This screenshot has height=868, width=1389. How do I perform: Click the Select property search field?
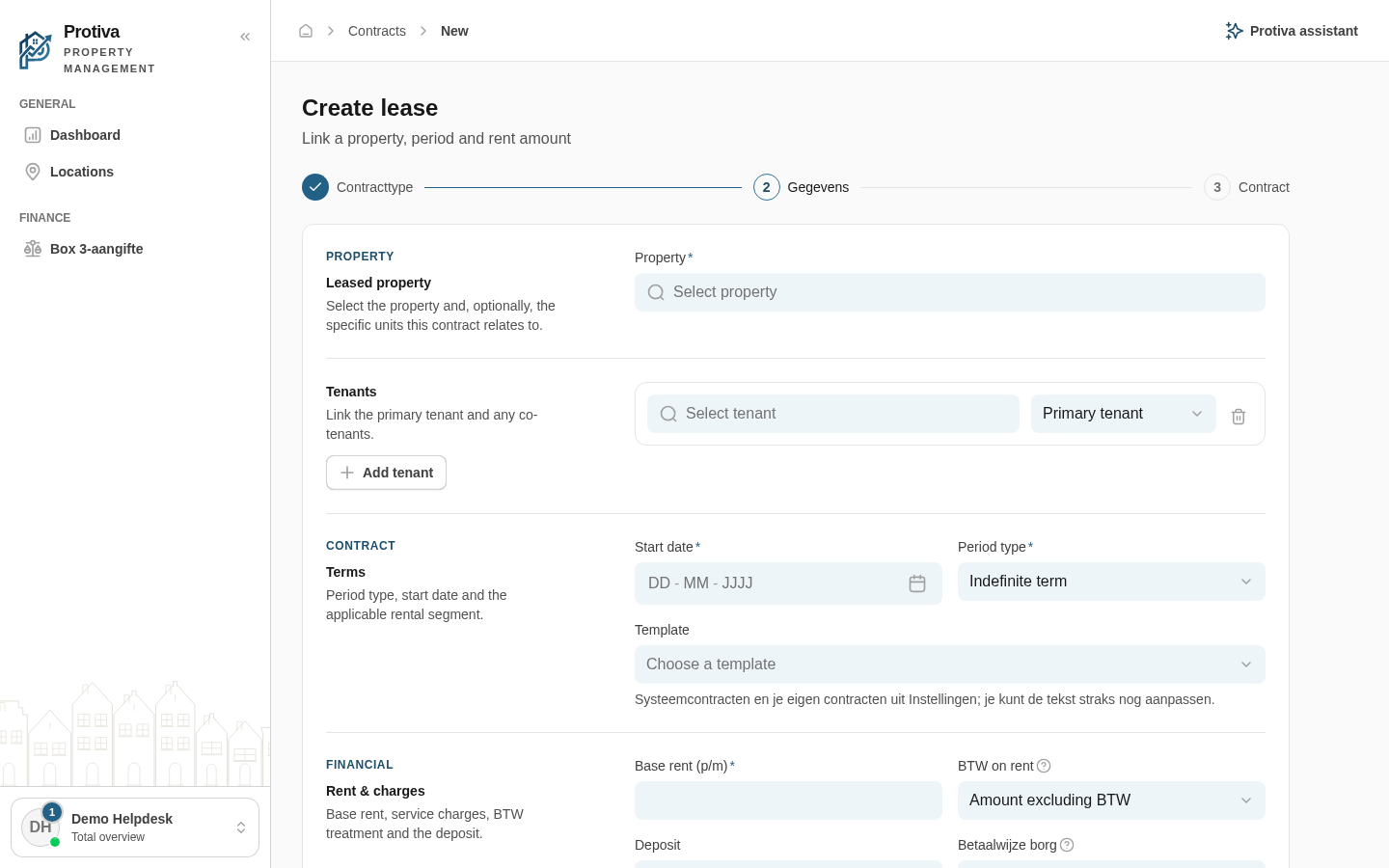[x=950, y=292]
